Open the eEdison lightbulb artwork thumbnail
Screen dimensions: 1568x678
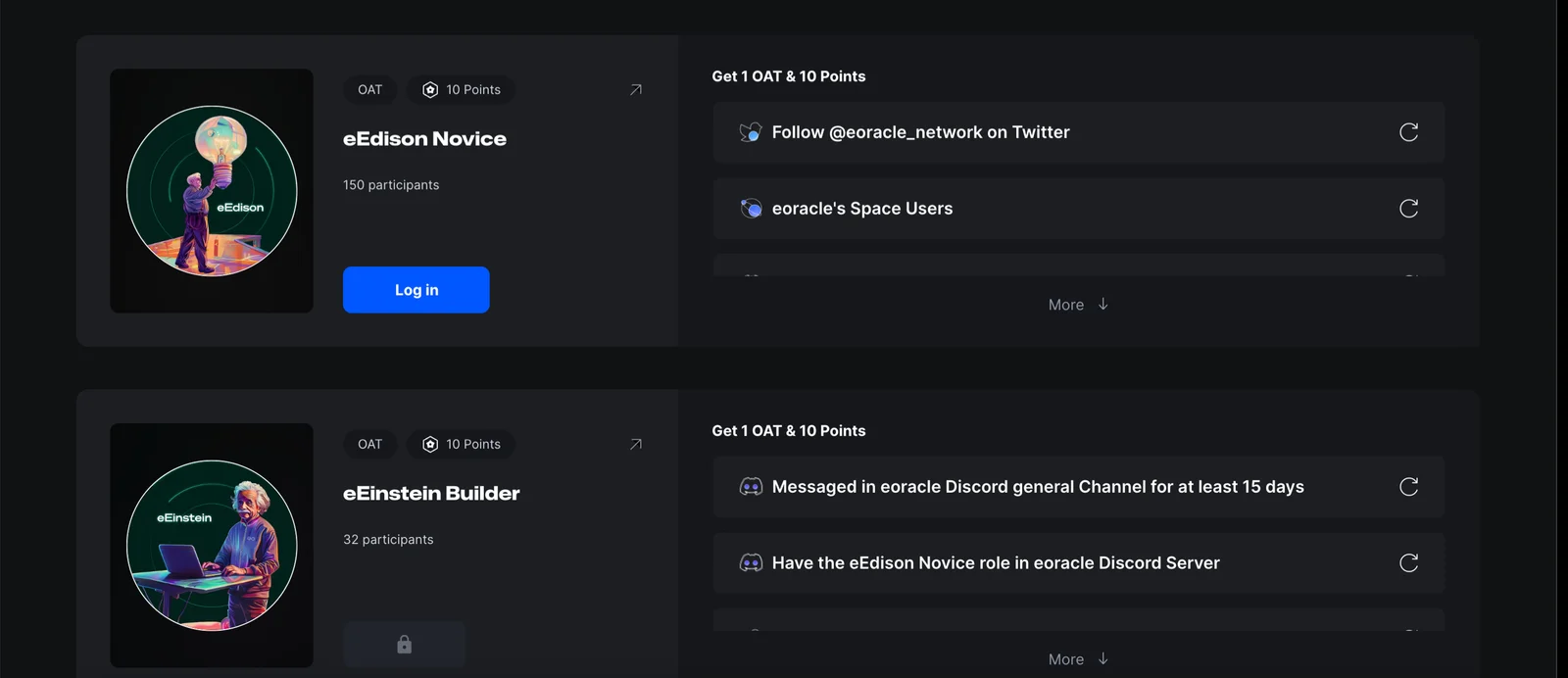click(x=212, y=191)
